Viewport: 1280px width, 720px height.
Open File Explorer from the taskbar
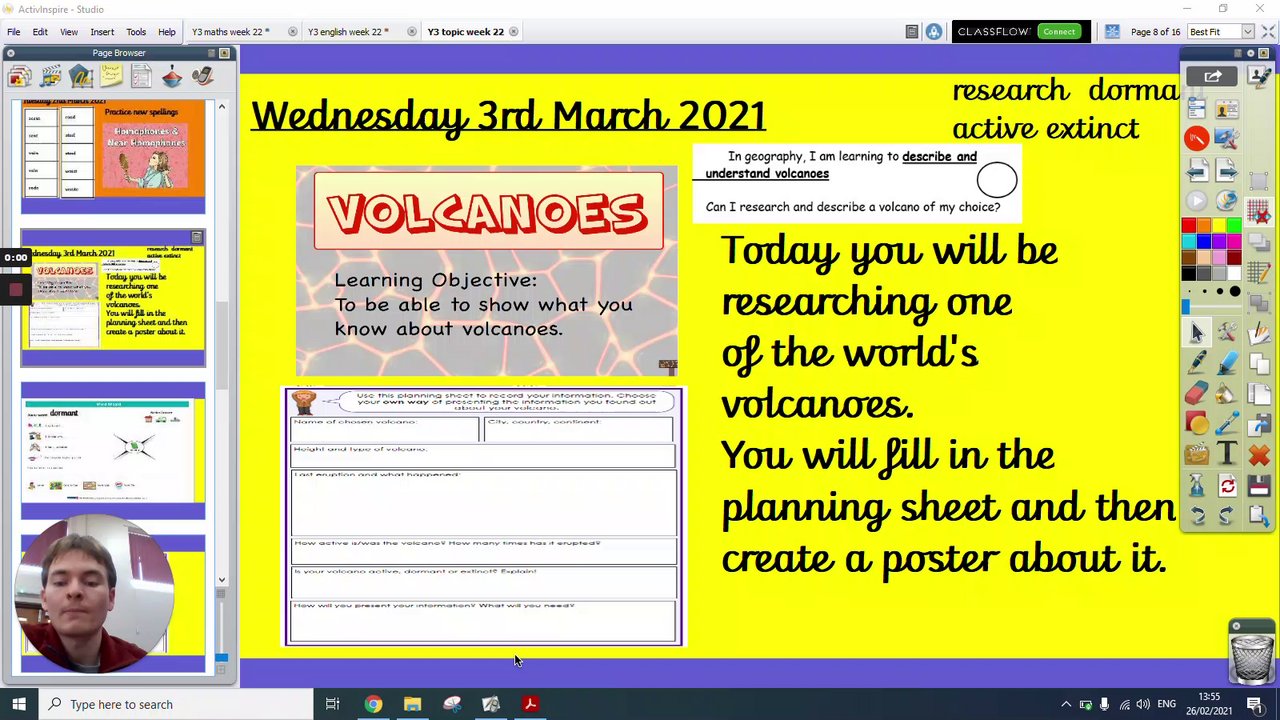(412, 704)
